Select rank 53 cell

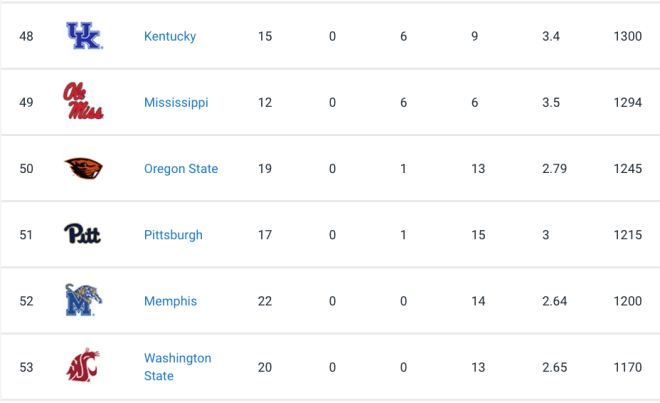click(26, 367)
